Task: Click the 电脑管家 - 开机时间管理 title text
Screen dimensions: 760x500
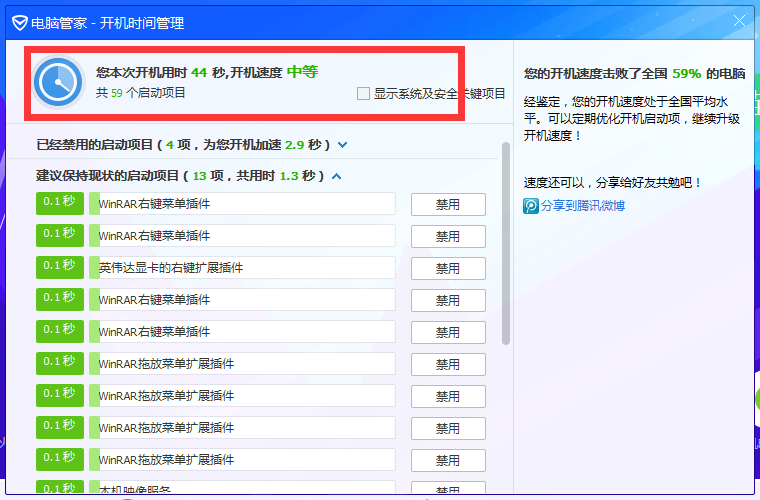Action: [x=108, y=23]
